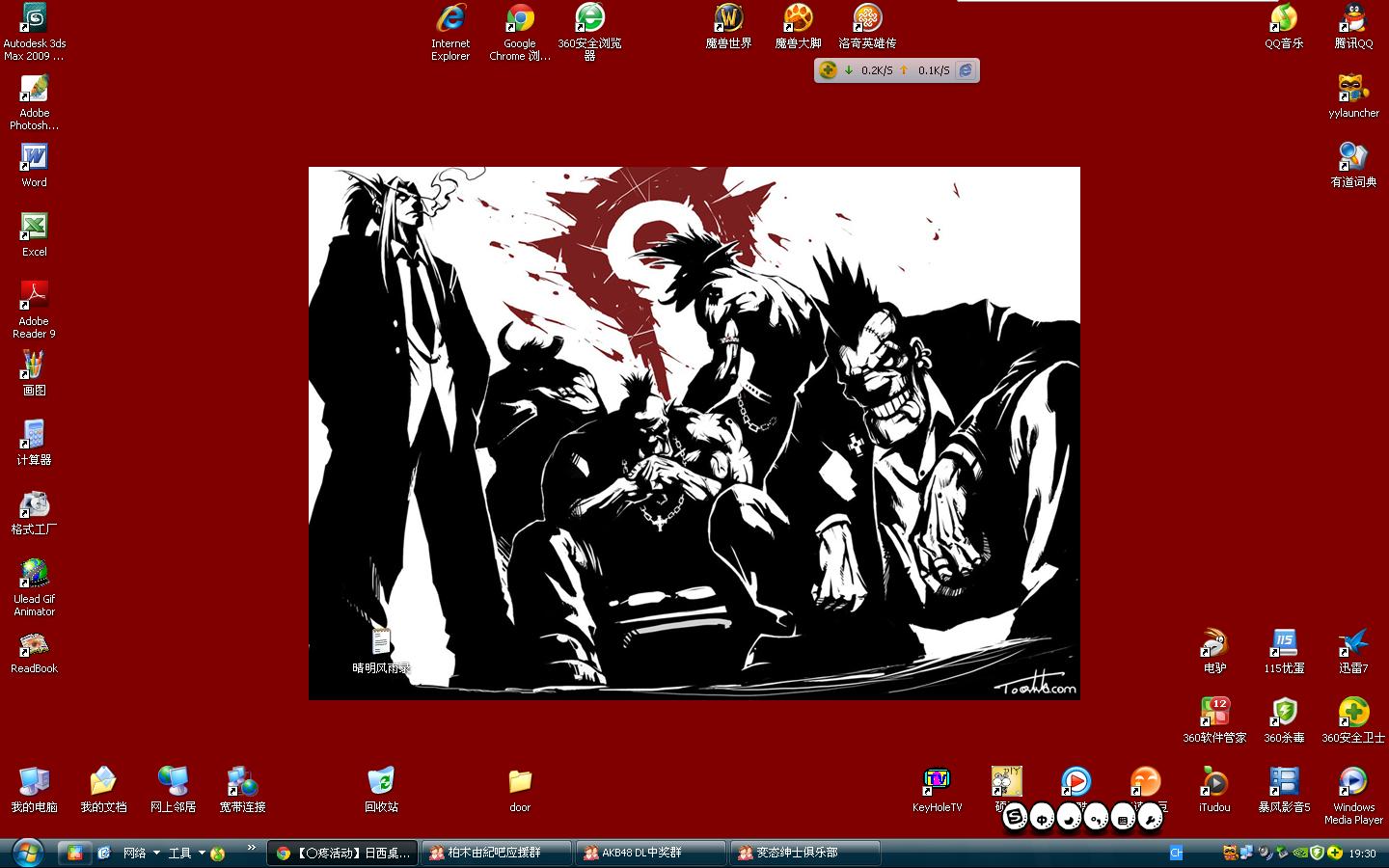Select the Internet Explorer desktop icon

coord(450,32)
